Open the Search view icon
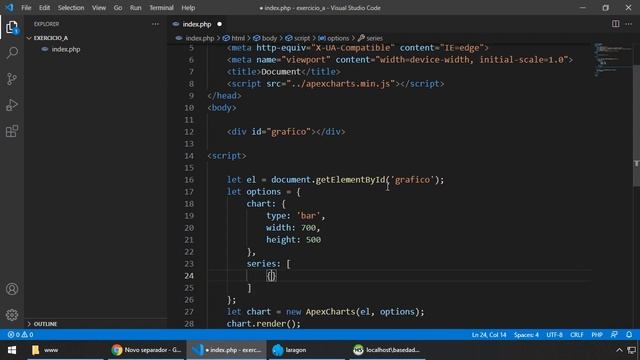The image size is (640, 360). 12,53
